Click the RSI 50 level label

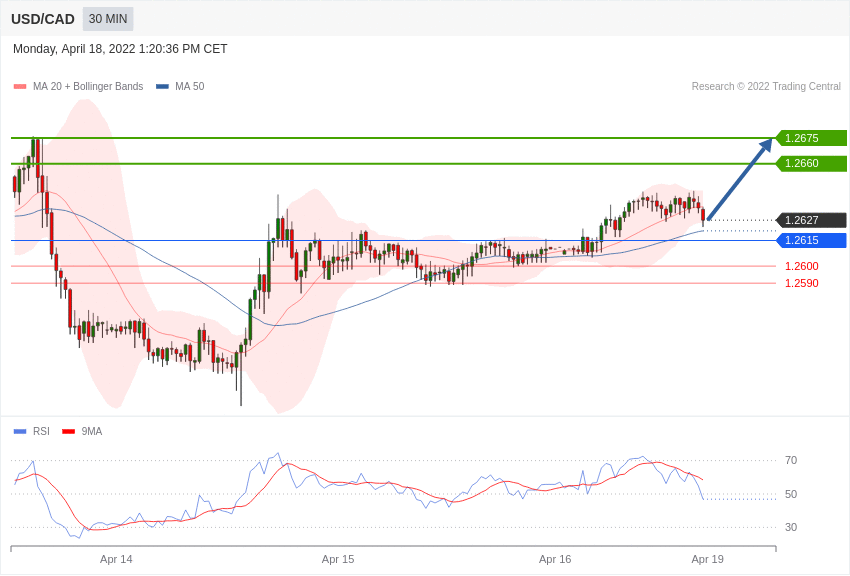(791, 494)
